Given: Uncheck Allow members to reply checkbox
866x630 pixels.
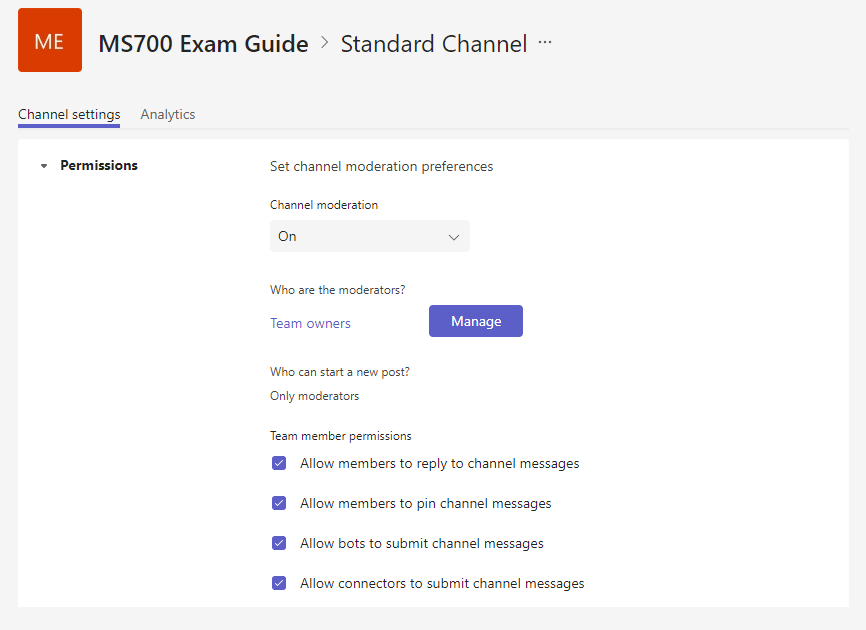Looking at the screenshot, I should (x=279, y=464).
